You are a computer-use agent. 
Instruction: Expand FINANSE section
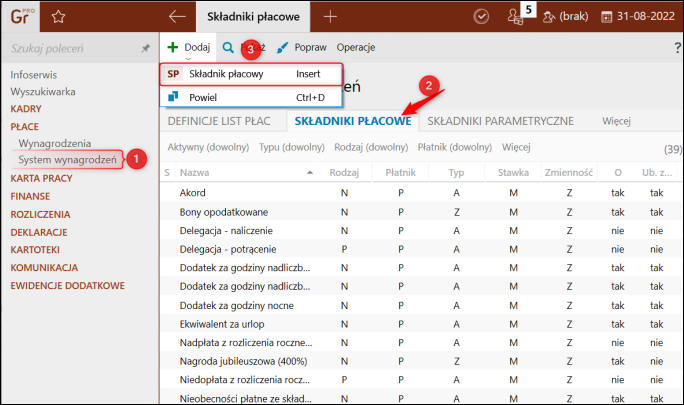click(30, 196)
